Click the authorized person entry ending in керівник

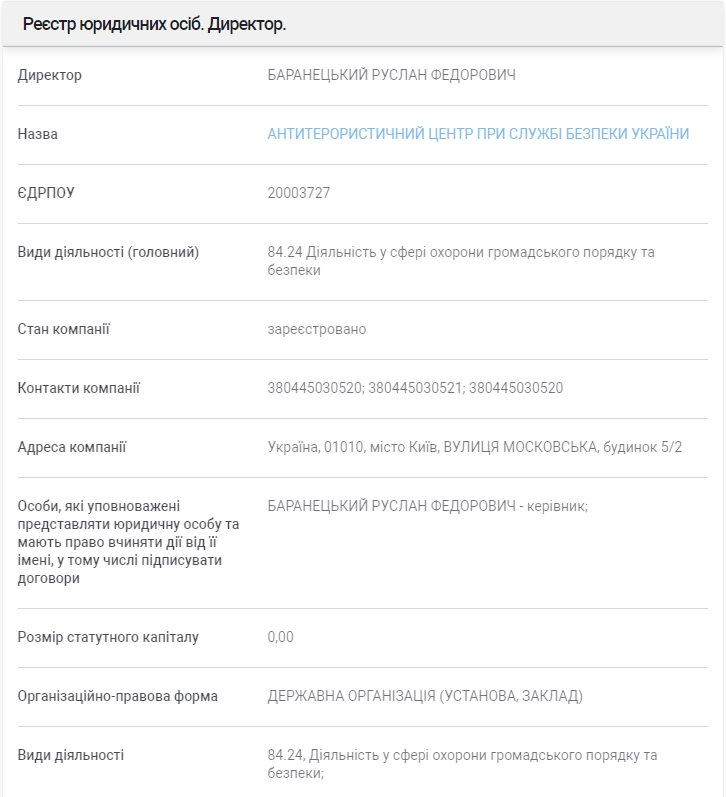tap(427, 506)
